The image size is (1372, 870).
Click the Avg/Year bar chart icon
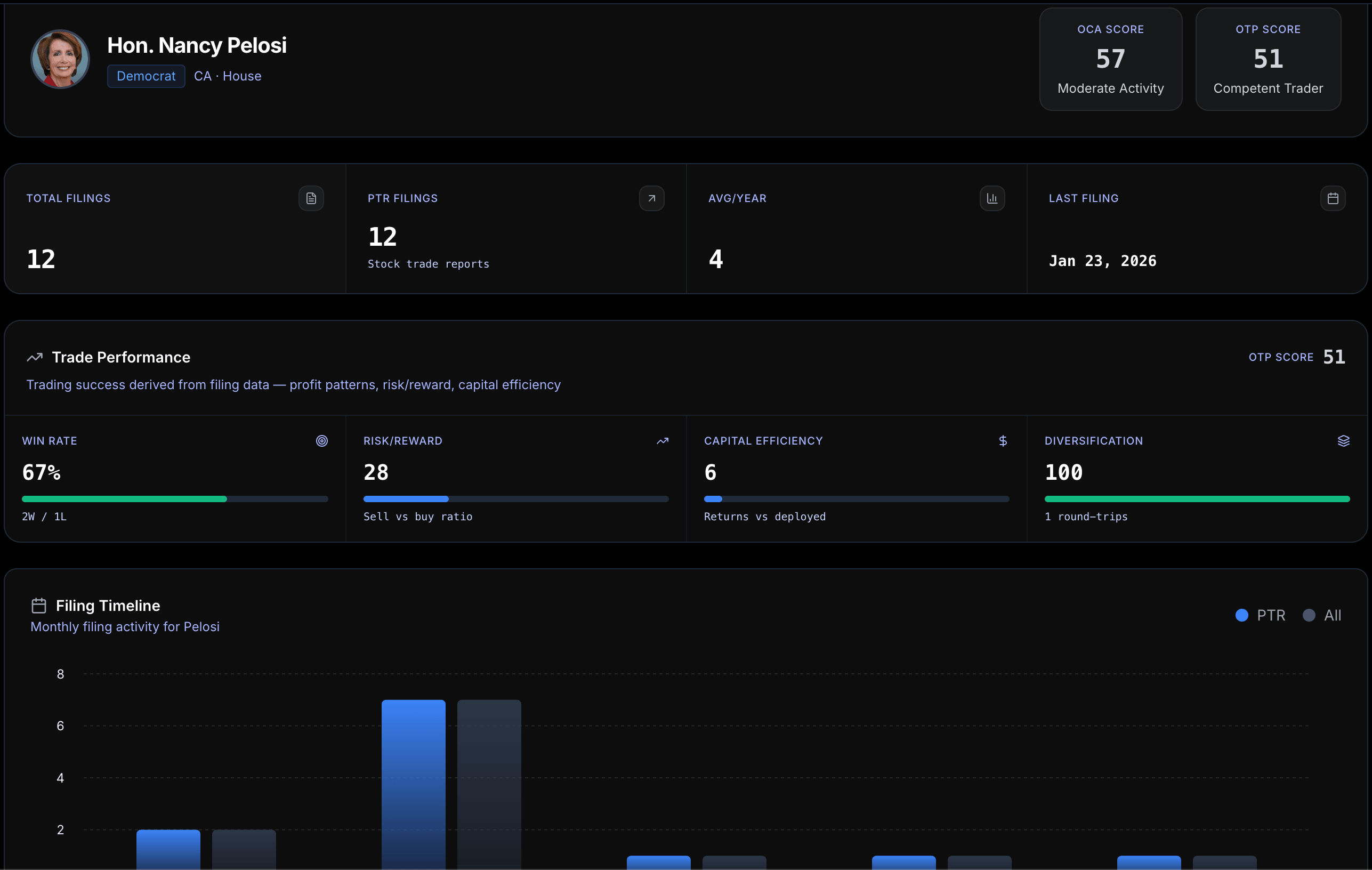coord(992,198)
